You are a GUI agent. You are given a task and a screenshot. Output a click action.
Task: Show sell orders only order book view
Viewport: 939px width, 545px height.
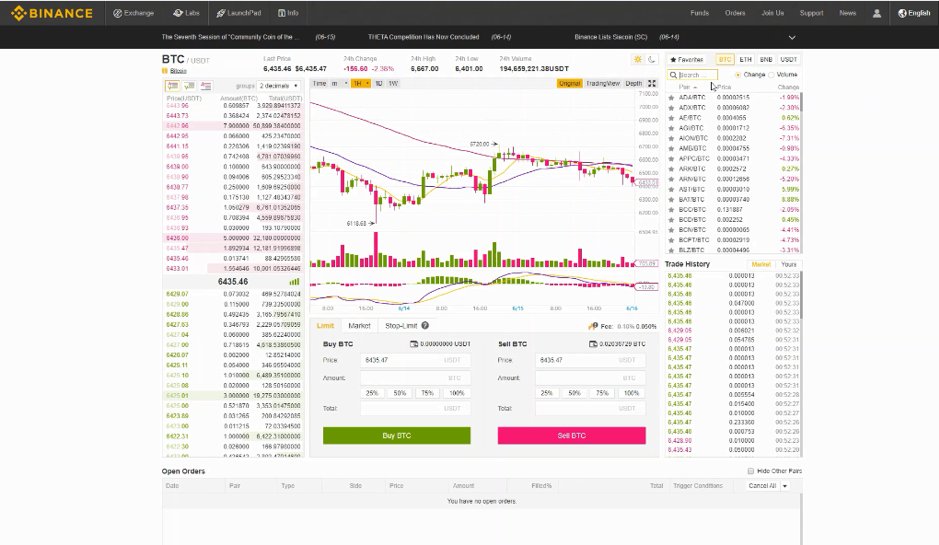(x=206, y=86)
